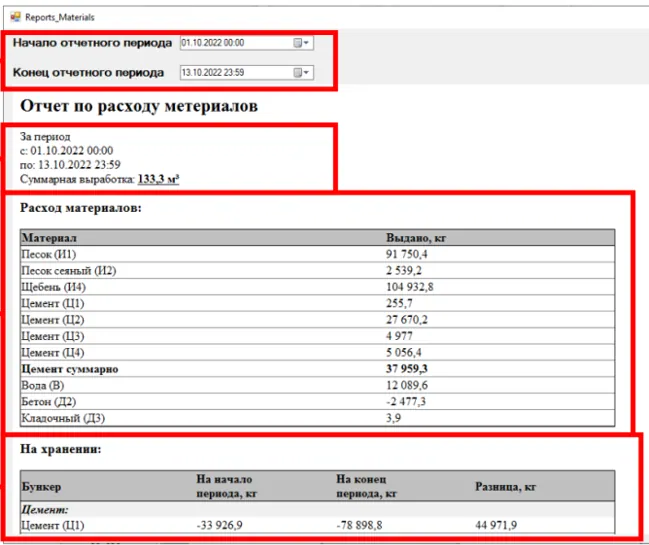This screenshot has width=649, height=545.
Task: Click the end date field 13.10.2022 23:59
Action: click(247, 72)
